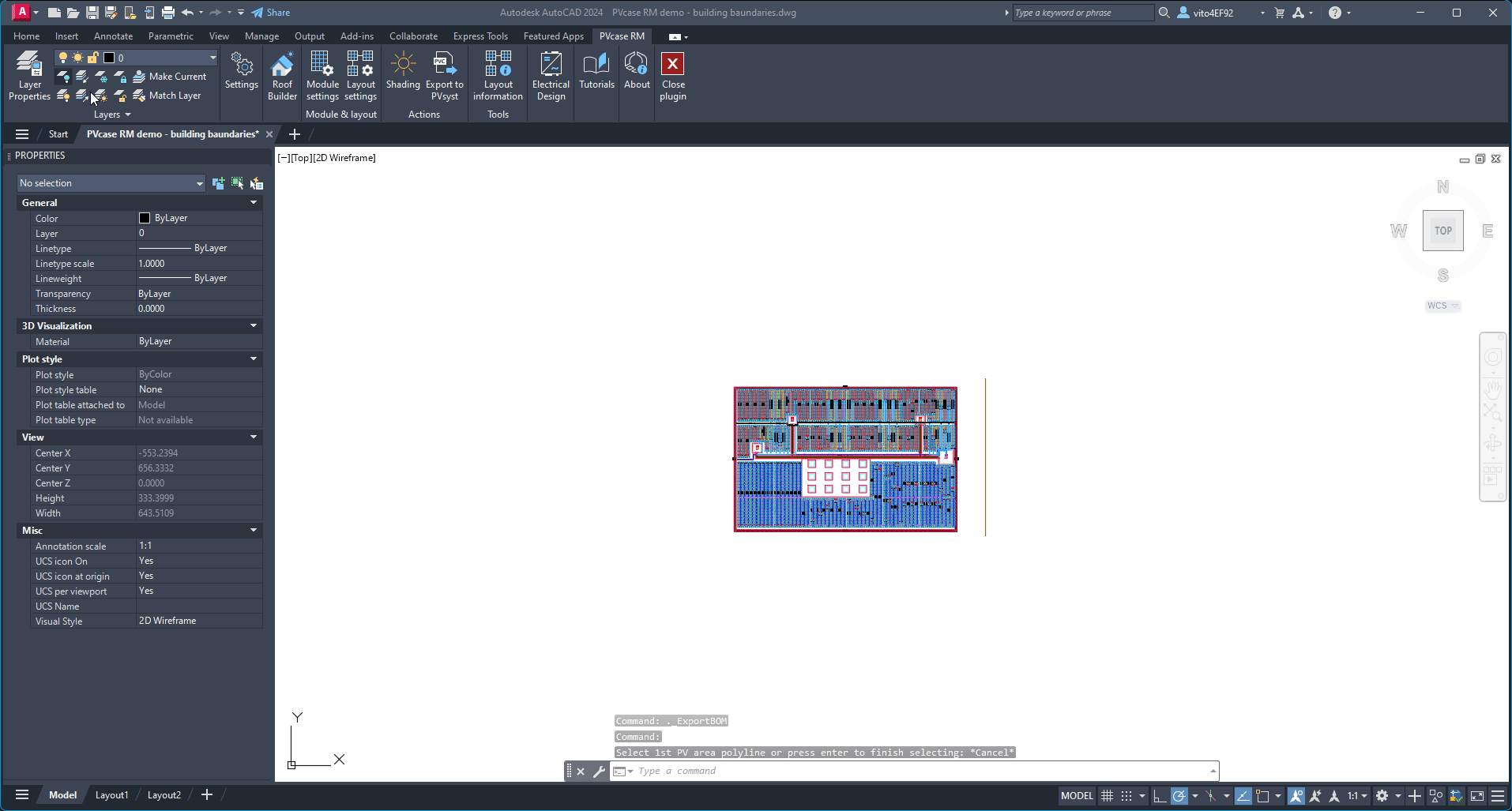Toggle Clean Screen in status bar
The height and width of the screenshot is (811, 1512).
click(x=1477, y=796)
